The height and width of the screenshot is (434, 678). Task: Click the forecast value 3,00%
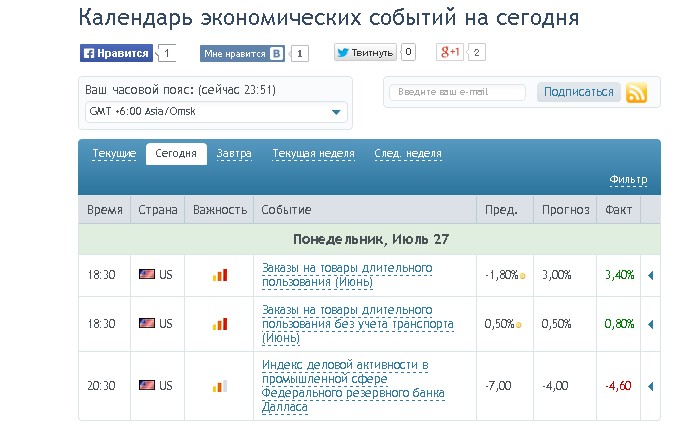point(556,275)
